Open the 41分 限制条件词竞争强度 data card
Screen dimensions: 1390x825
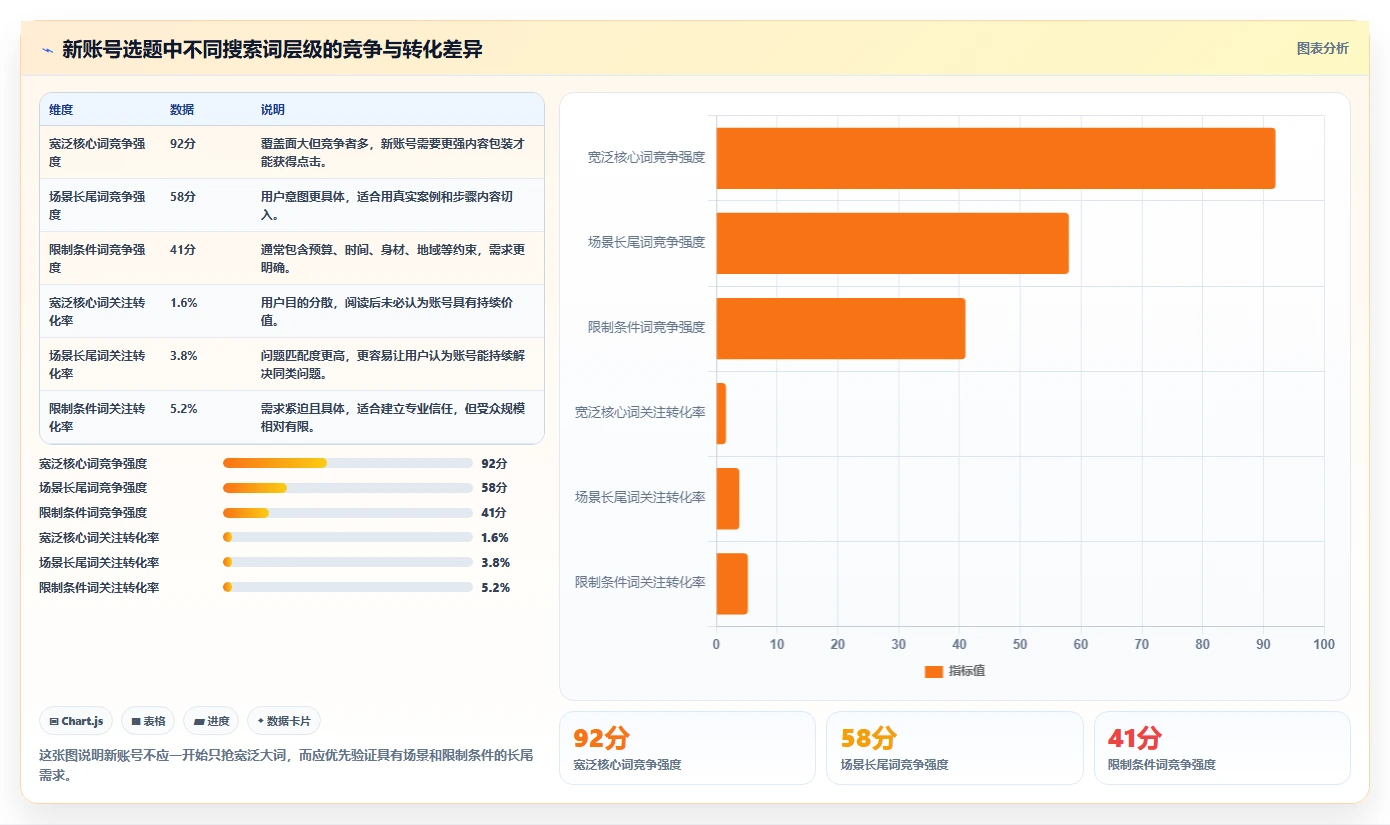1222,748
